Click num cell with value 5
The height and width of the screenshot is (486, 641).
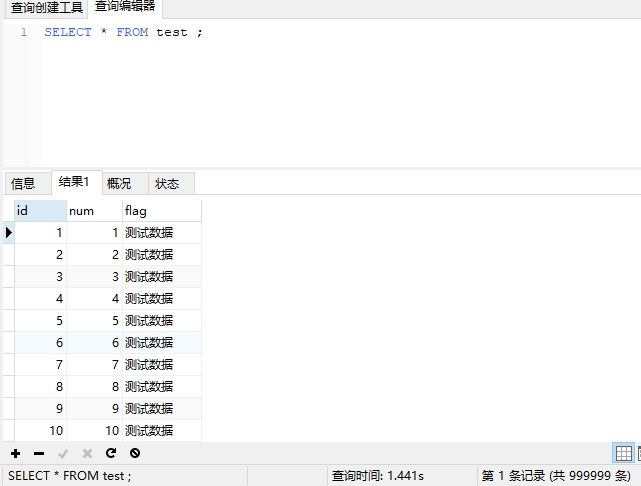coord(94,321)
